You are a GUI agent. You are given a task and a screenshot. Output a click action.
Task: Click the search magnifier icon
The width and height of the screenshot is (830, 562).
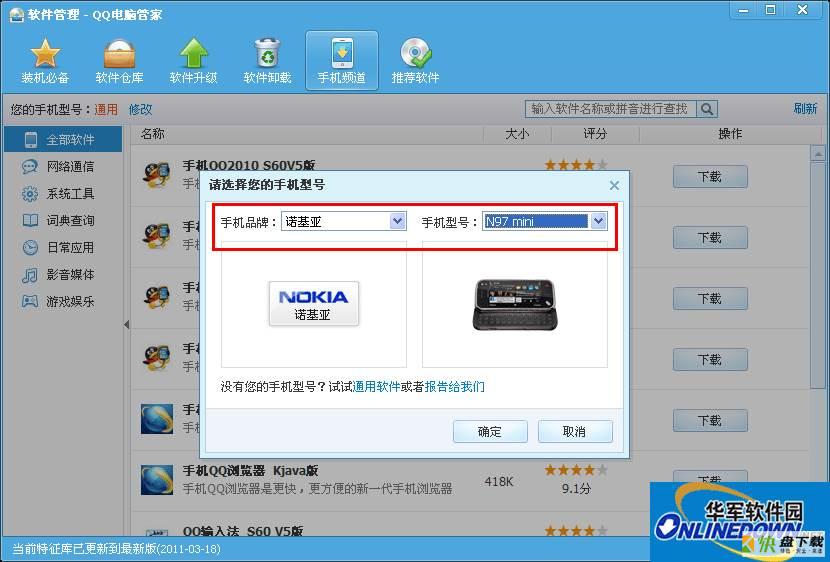[707, 109]
